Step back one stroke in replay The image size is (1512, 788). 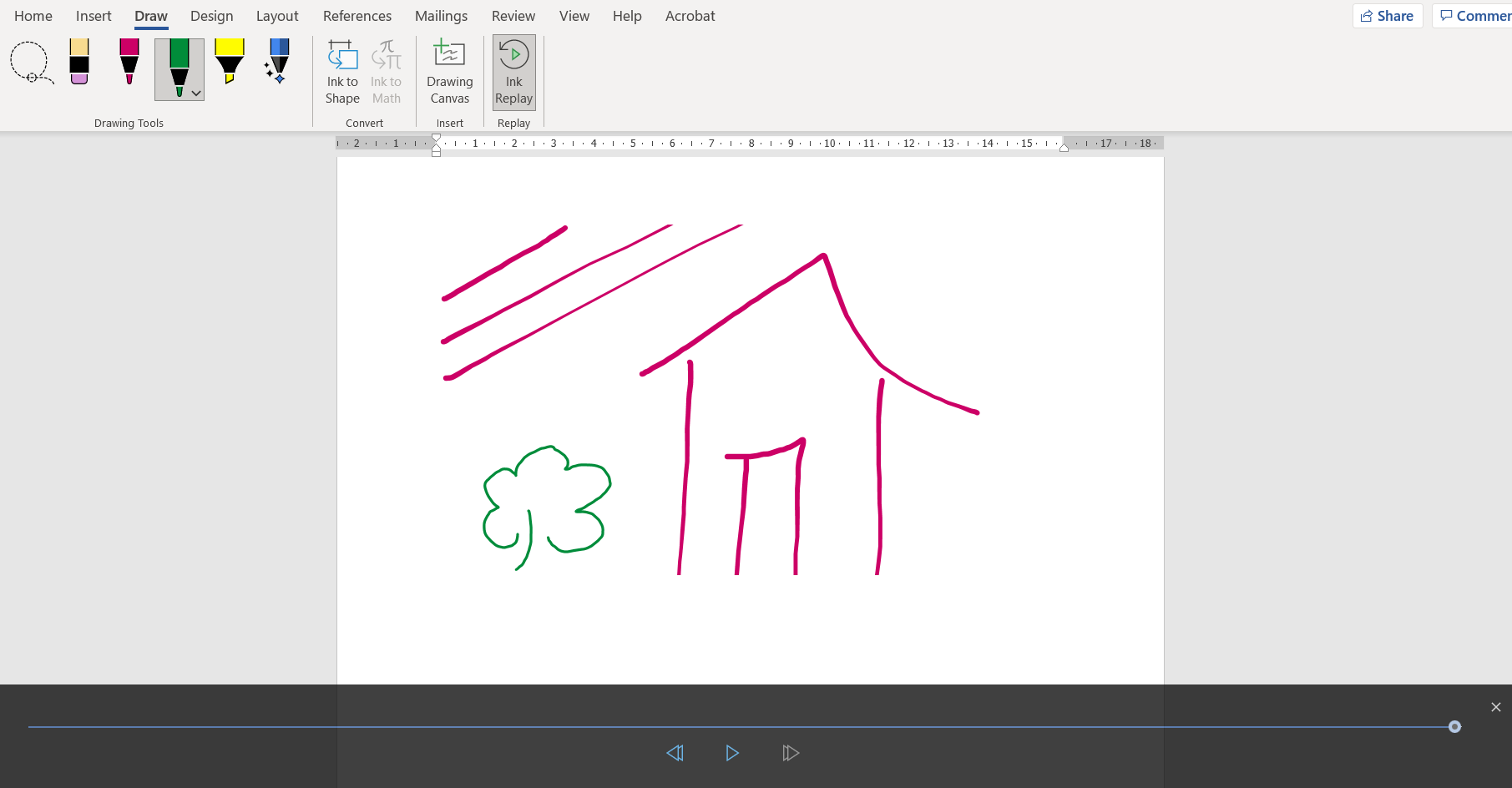[x=675, y=752]
